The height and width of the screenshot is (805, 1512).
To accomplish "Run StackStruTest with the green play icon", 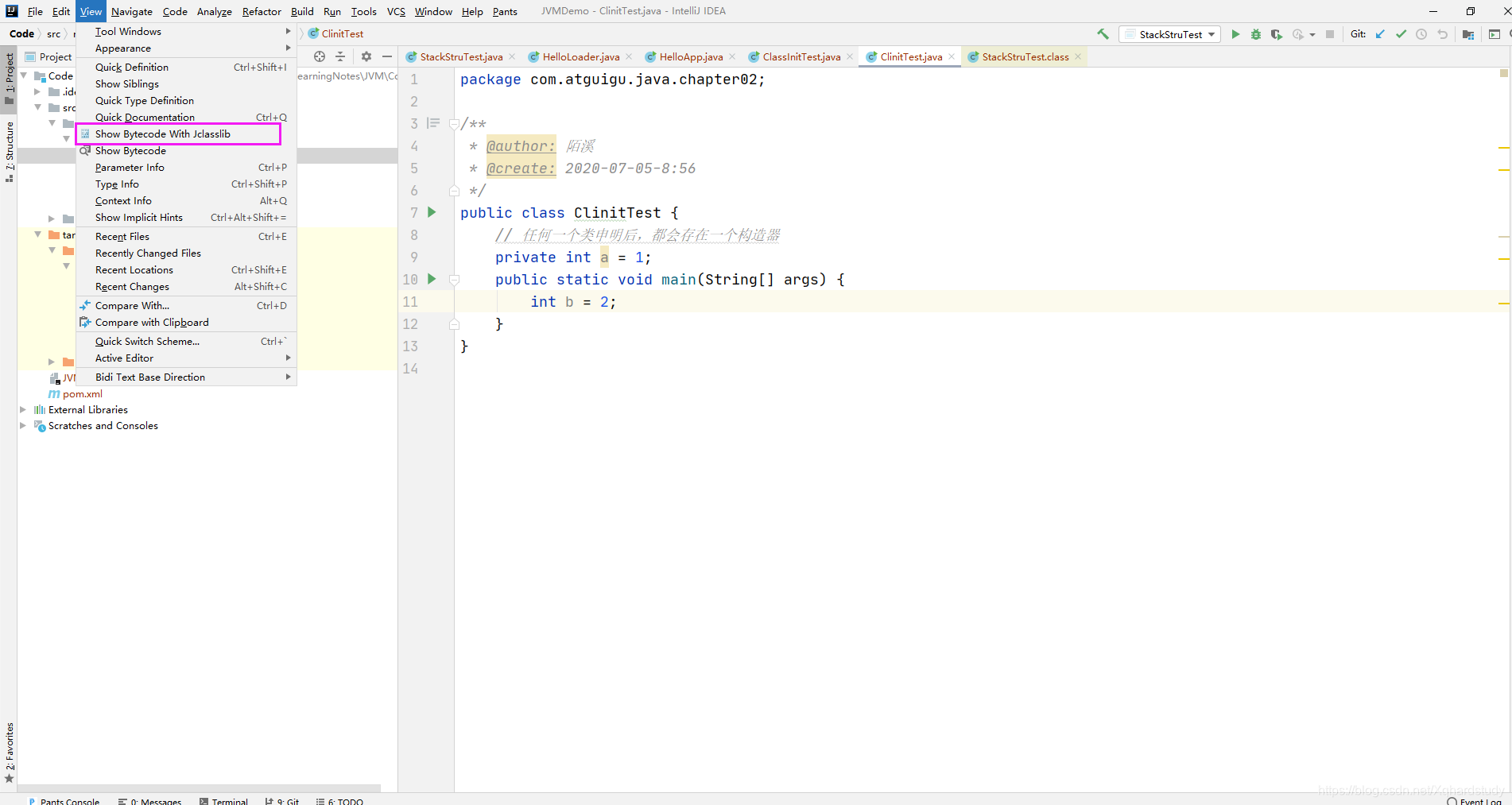I will [1235, 34].
